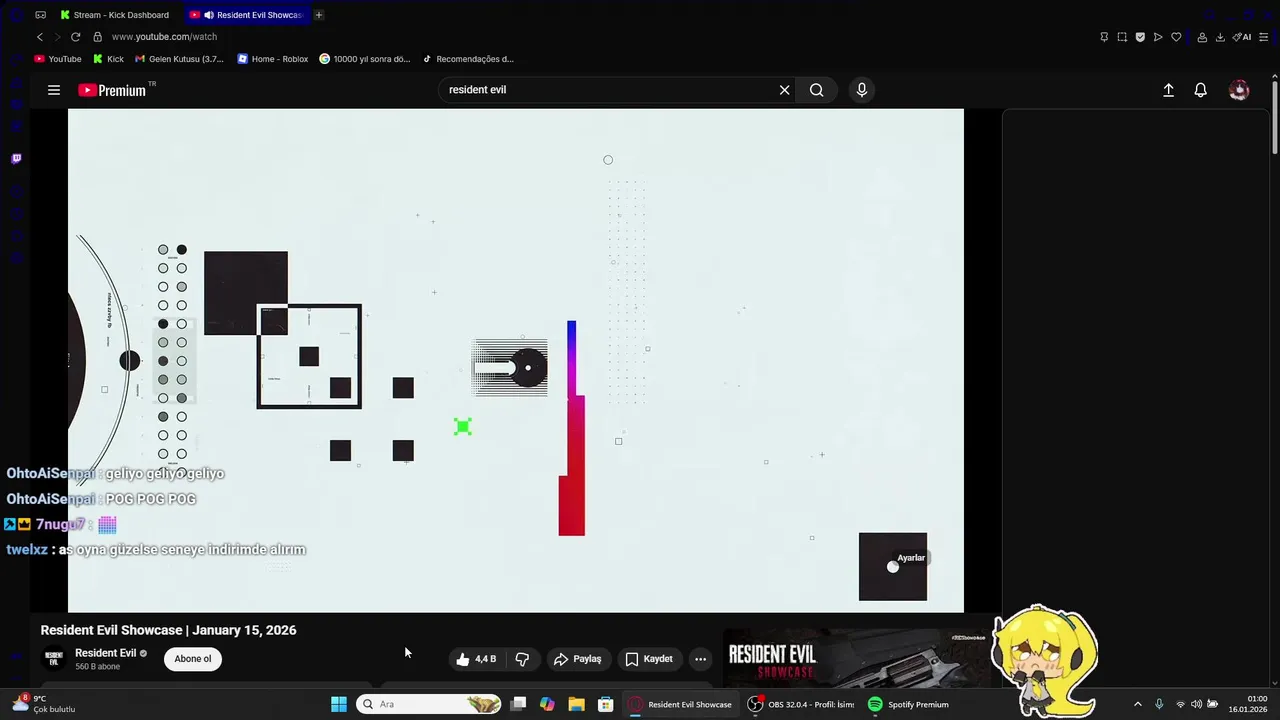View site security lock info
The image size is (1280, 720).
[x=98, y=37]
